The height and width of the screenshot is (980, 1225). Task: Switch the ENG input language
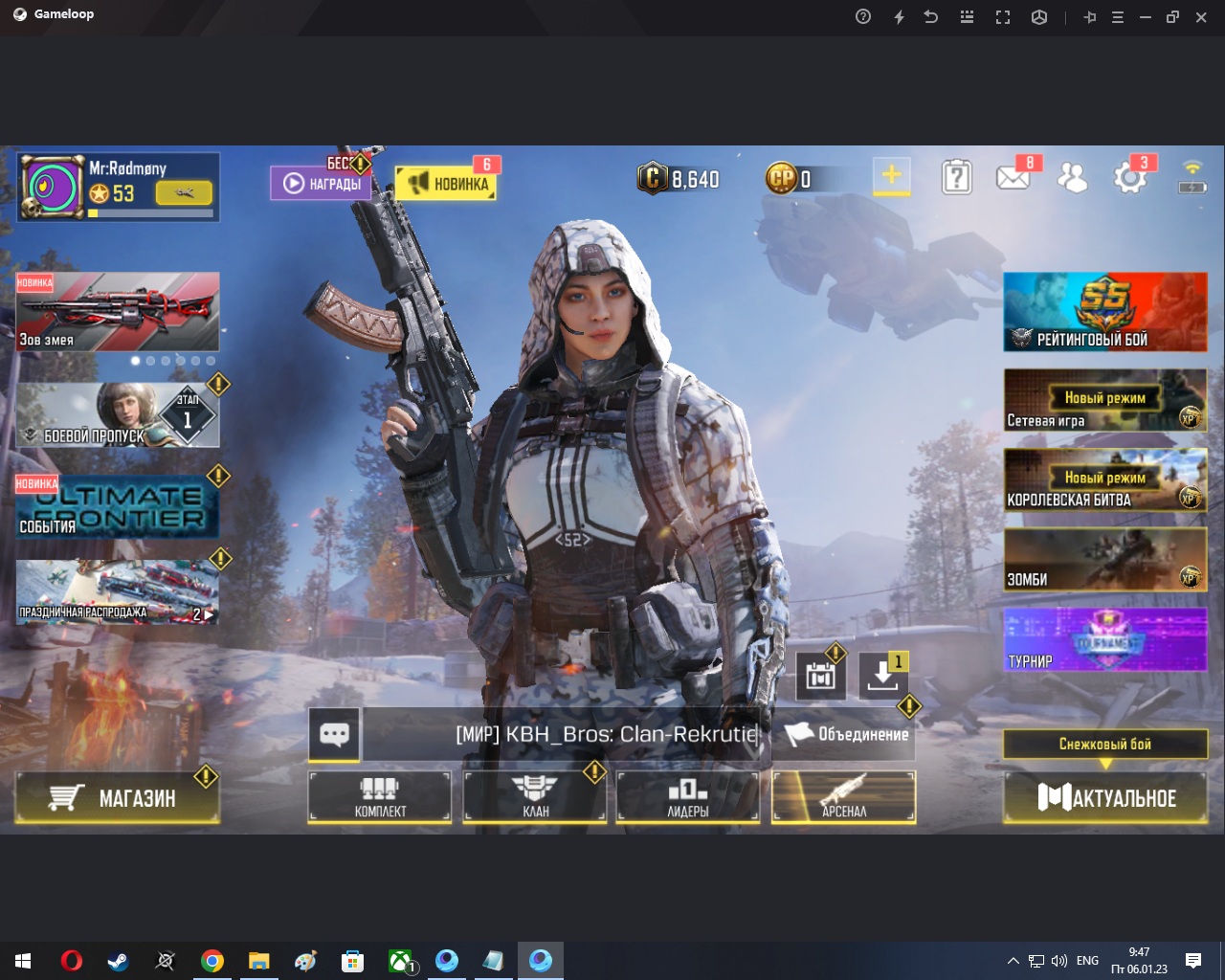click(1087, 961)
